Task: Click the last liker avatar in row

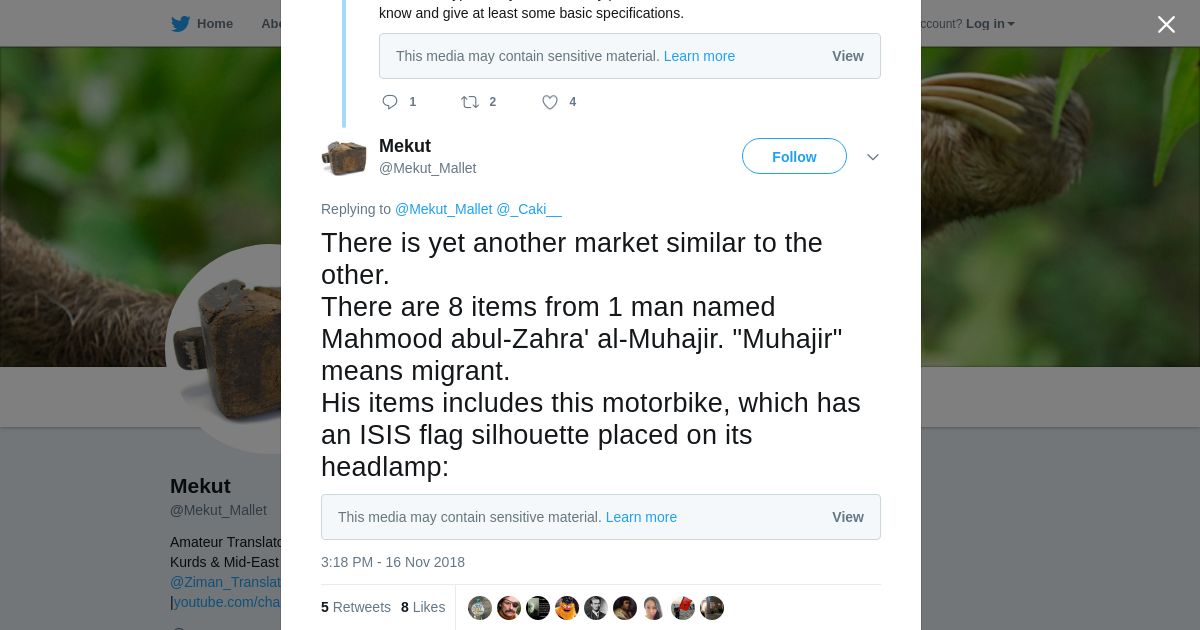Action: 712,608
